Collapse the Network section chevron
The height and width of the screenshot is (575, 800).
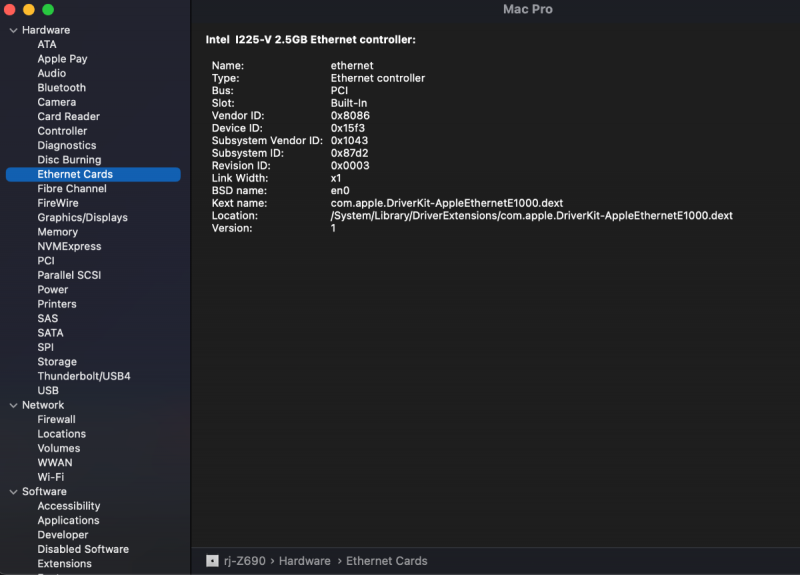[x=13, y=406]
